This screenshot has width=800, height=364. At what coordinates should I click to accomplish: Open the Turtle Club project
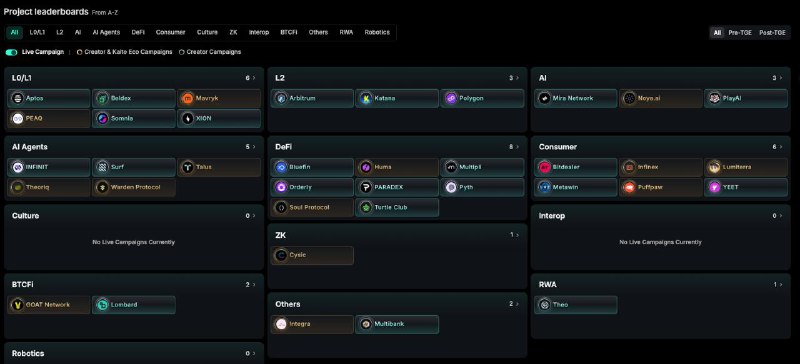[x=397, y=208]
